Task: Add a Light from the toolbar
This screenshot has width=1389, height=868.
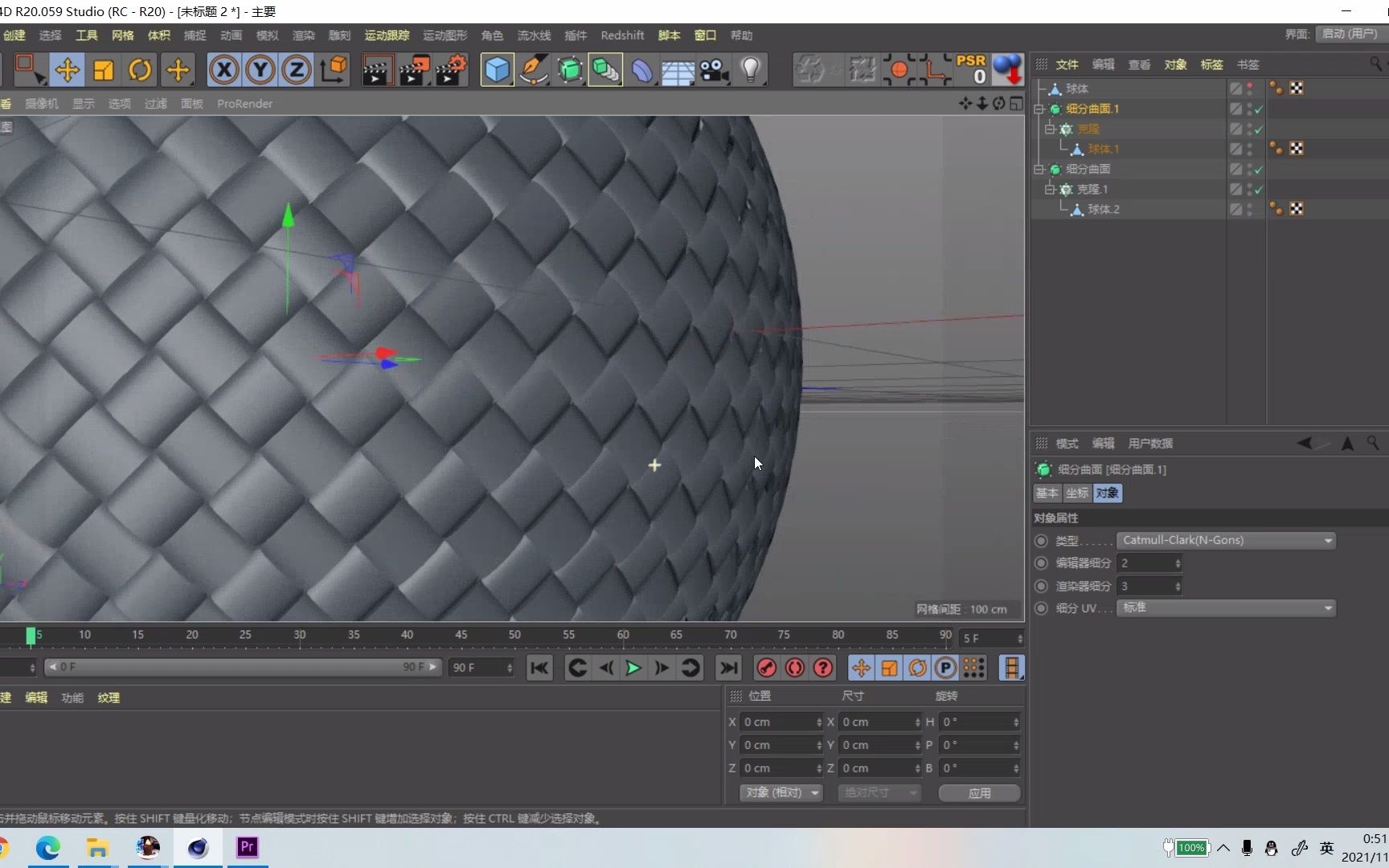Action: point(750,70)
